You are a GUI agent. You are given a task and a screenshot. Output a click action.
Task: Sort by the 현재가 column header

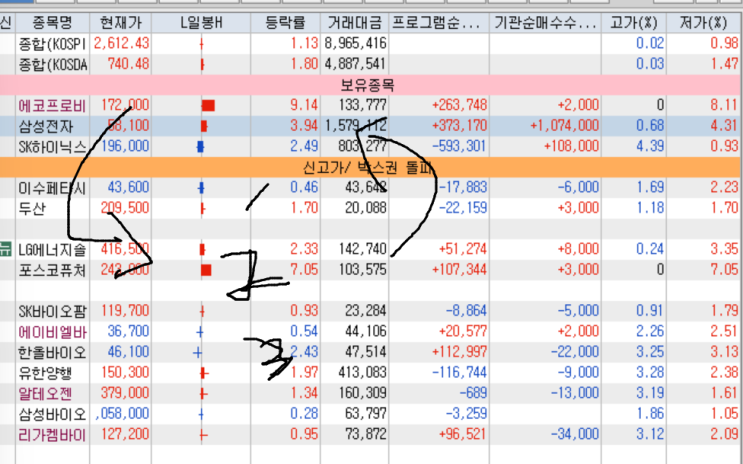[120, 22]
